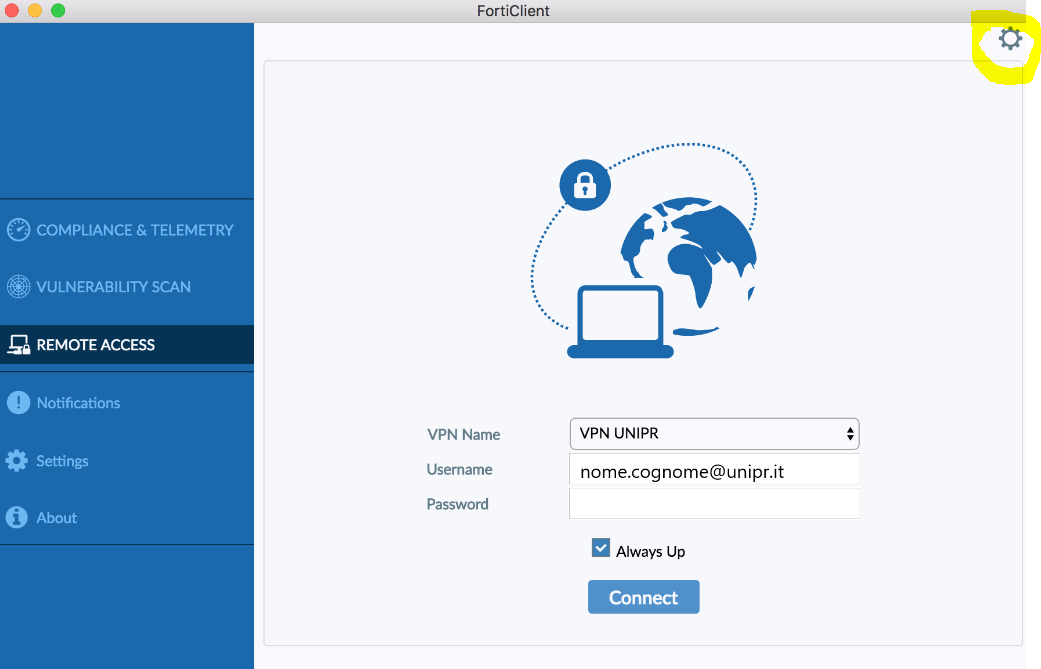Image resolution: width=1041 pixels, height=669 pixels.
Task: Click the Vulnerability Scan radar icon
Action: [18, 287]
